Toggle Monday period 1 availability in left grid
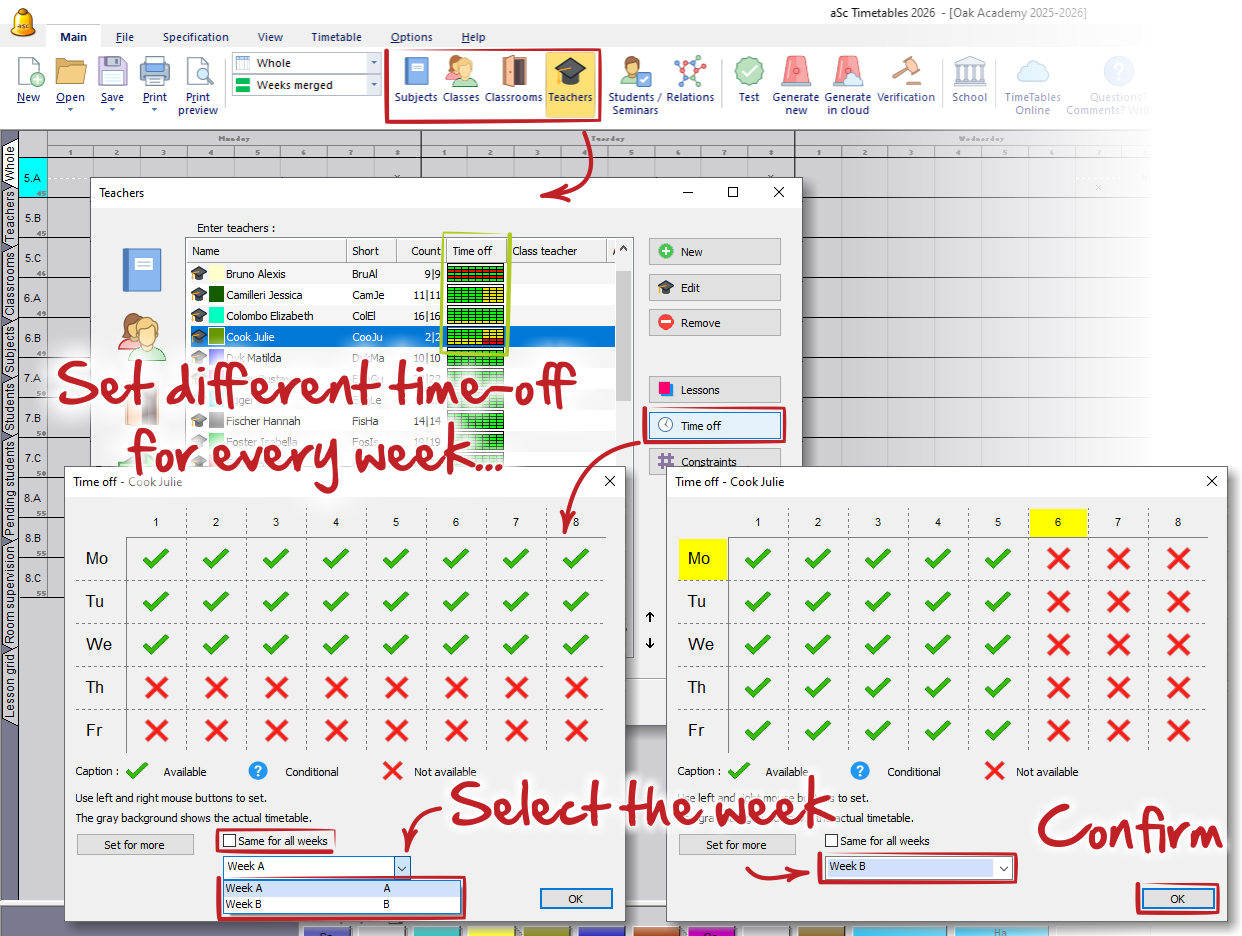This screenshot has height=936, width=1242. tap(156, 559)
